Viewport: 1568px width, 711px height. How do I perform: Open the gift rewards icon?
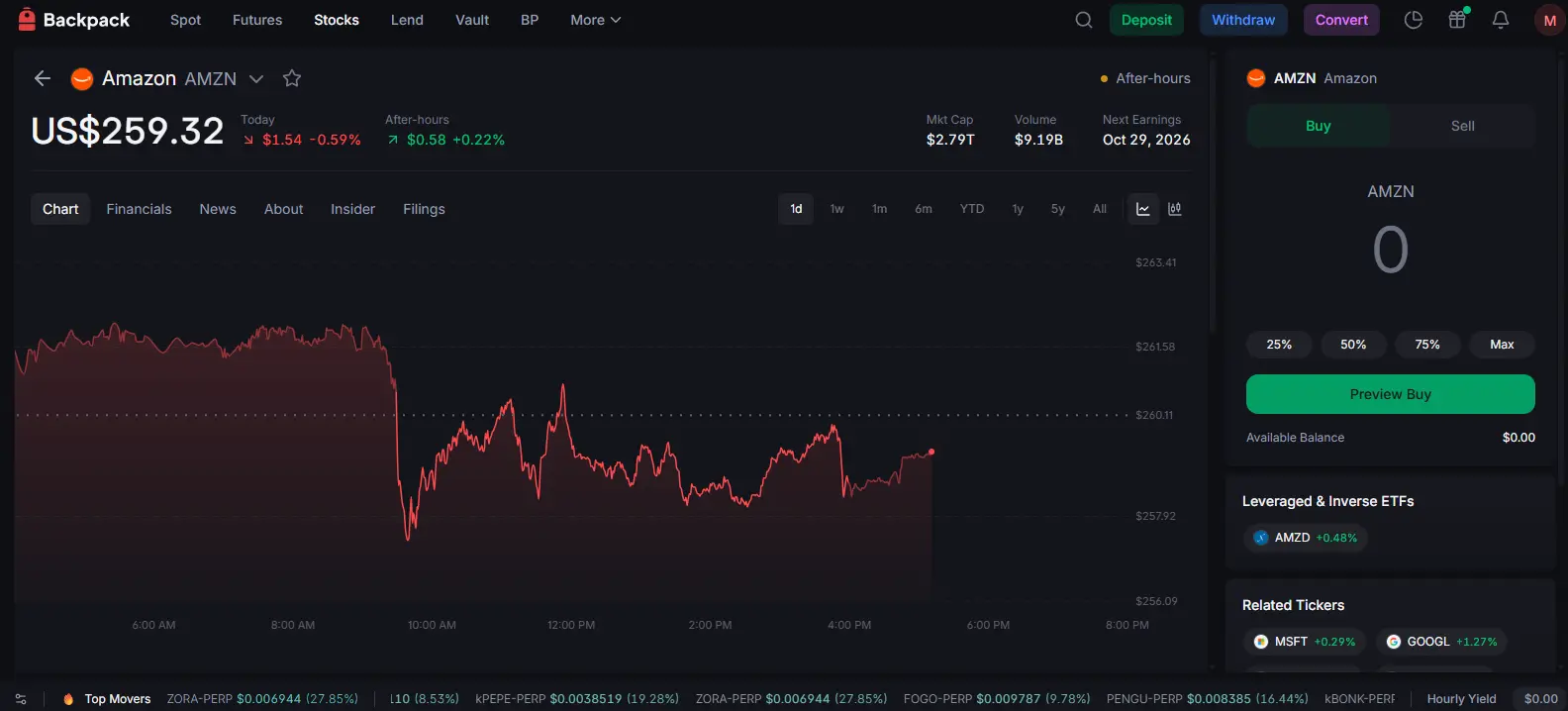coord(1457,20)
